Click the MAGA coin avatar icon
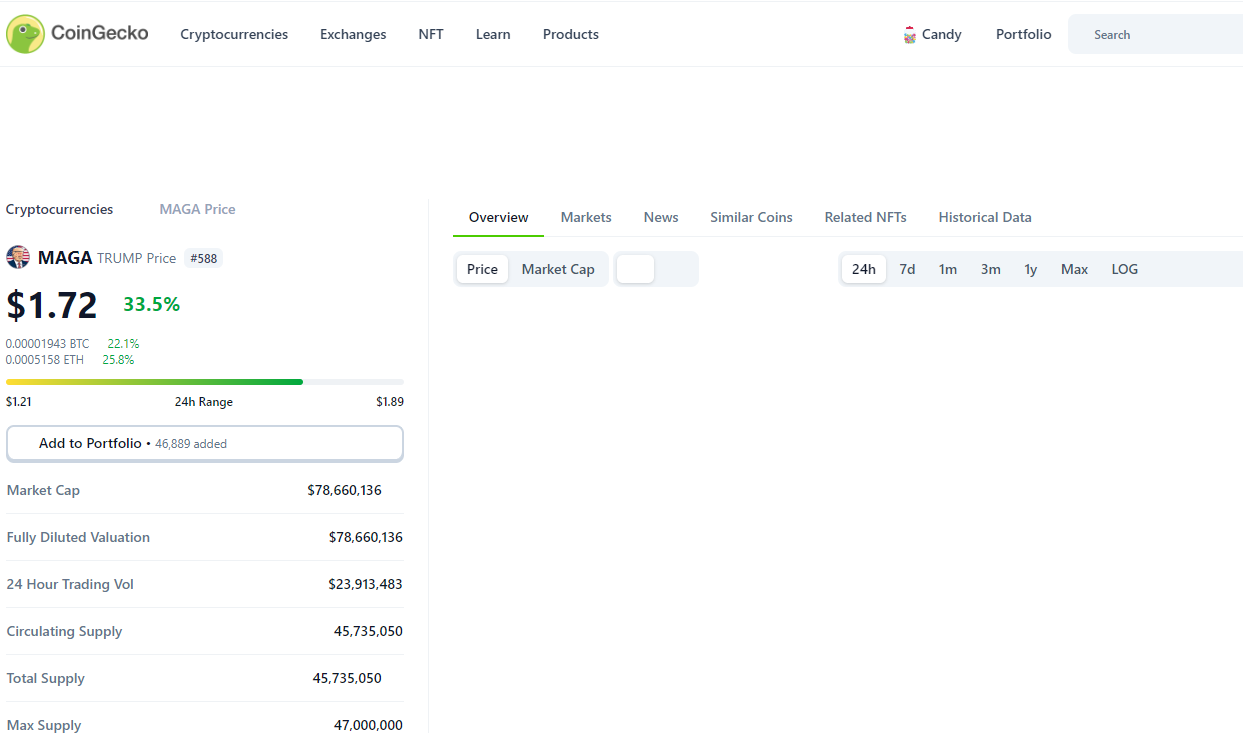Screen dimensions: 1243x733 18,258
